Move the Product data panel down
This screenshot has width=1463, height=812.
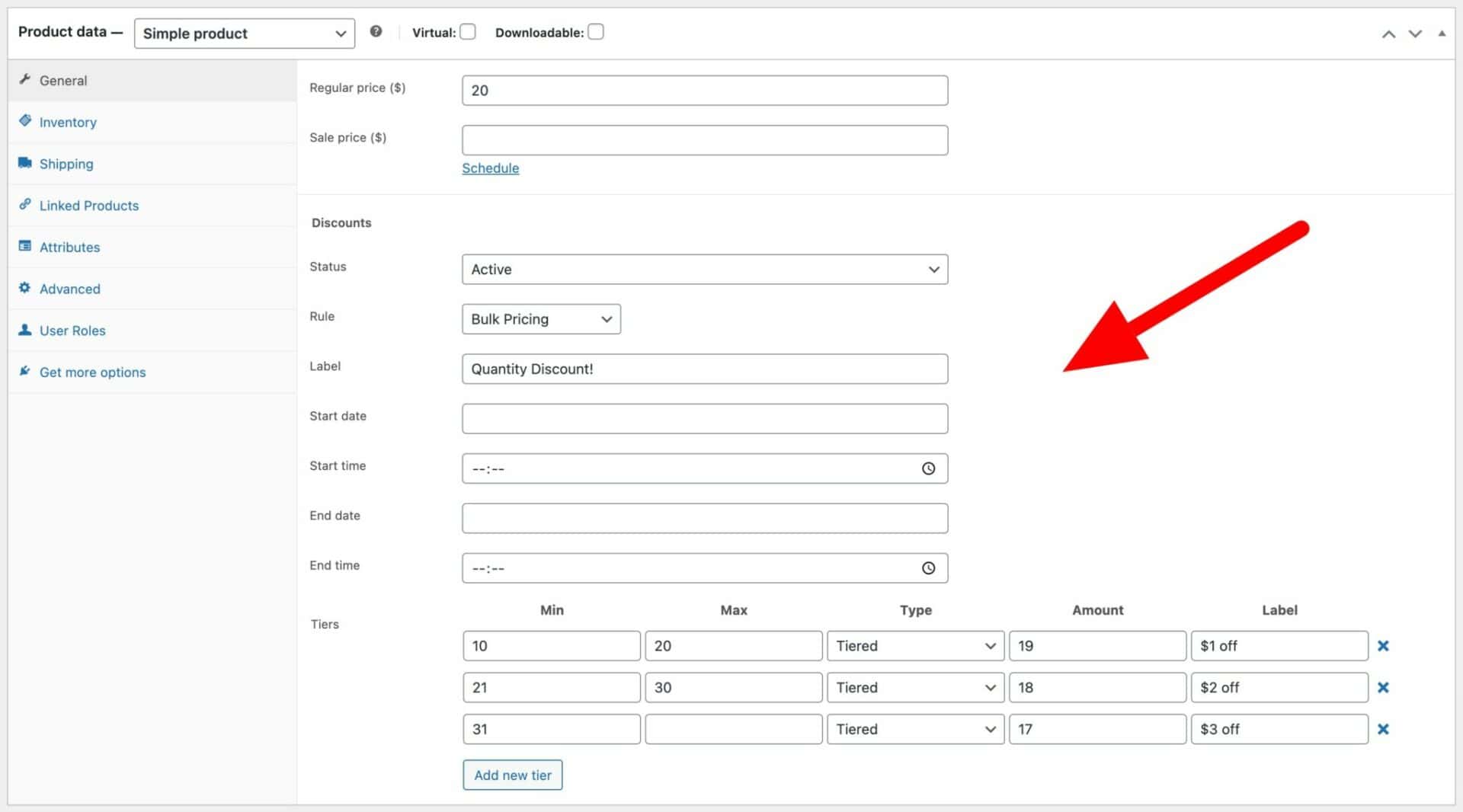coord(1415,34)
